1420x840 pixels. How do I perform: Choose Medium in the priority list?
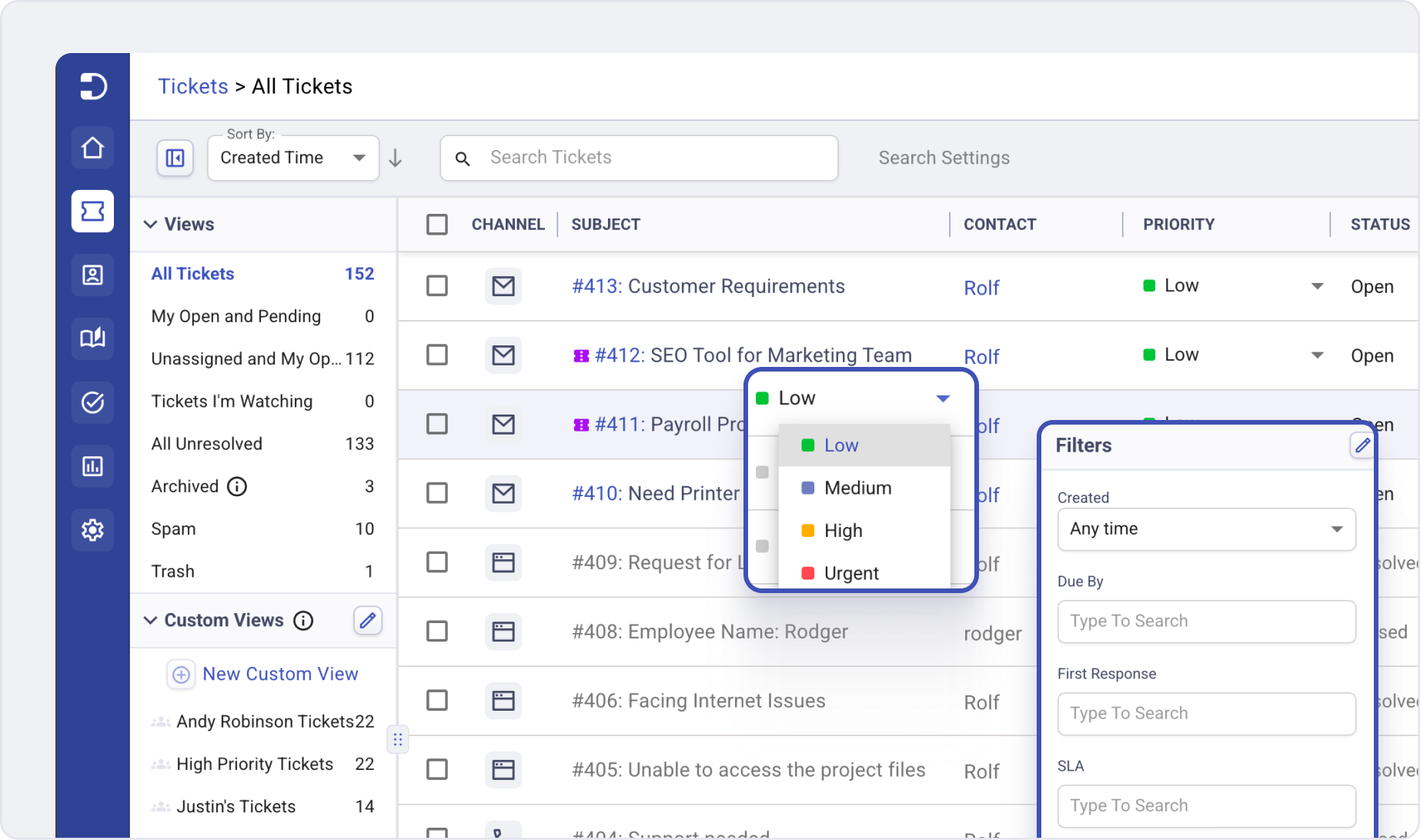pos(857,488)
